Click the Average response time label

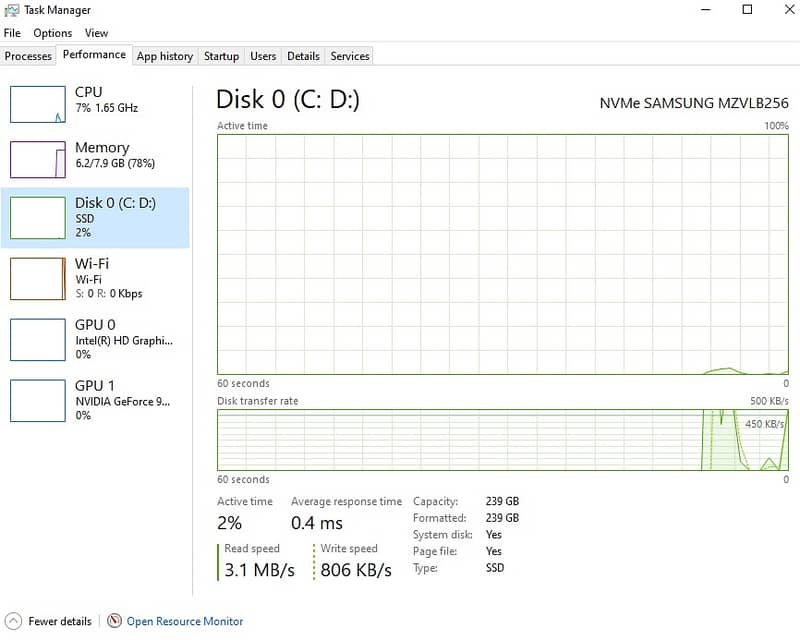(x=346, y=502)
